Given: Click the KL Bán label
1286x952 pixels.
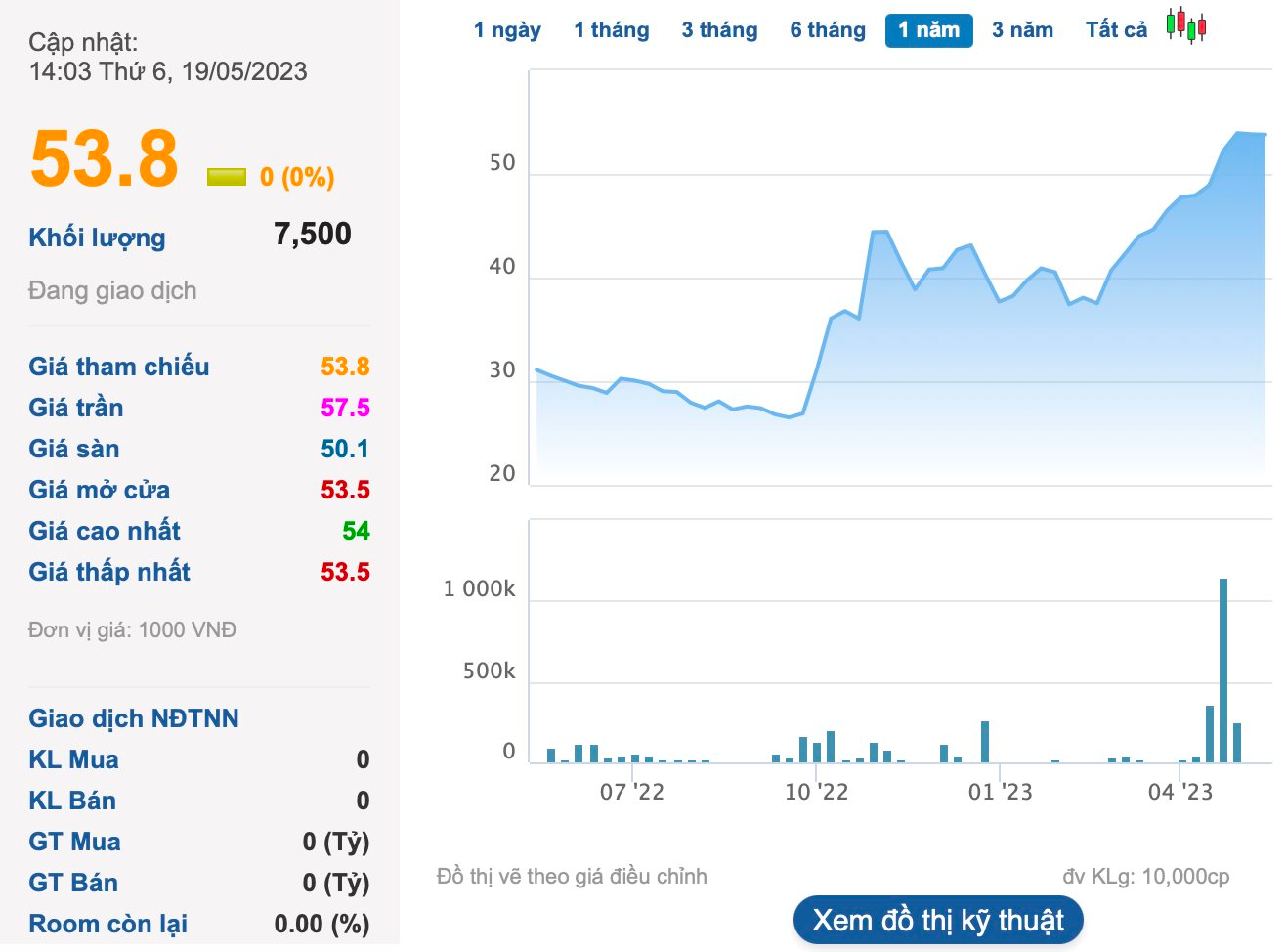Looking at the screenshot, I should tap(72, 801).
